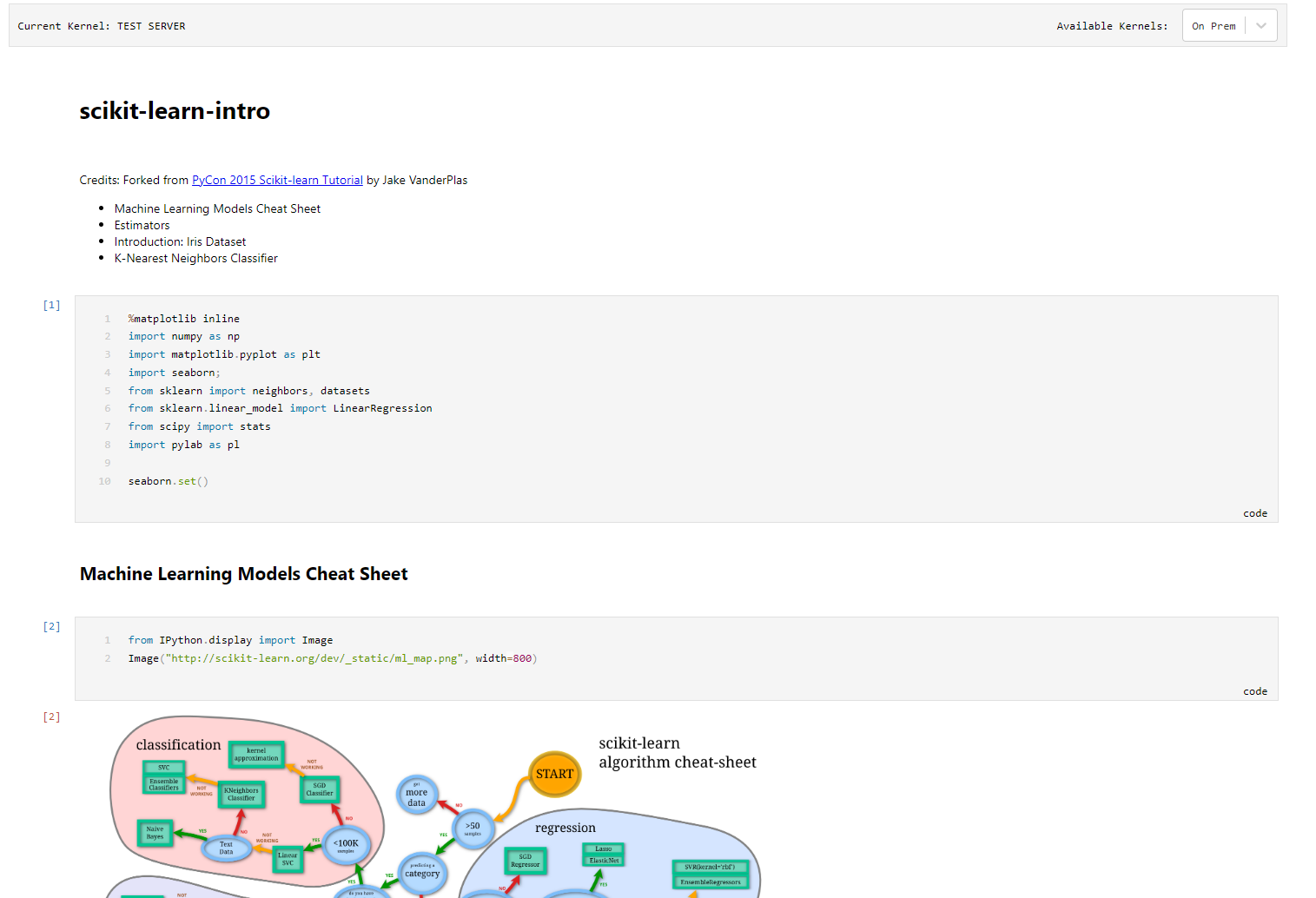Click the LinearRegression import line

coord(281,408)
